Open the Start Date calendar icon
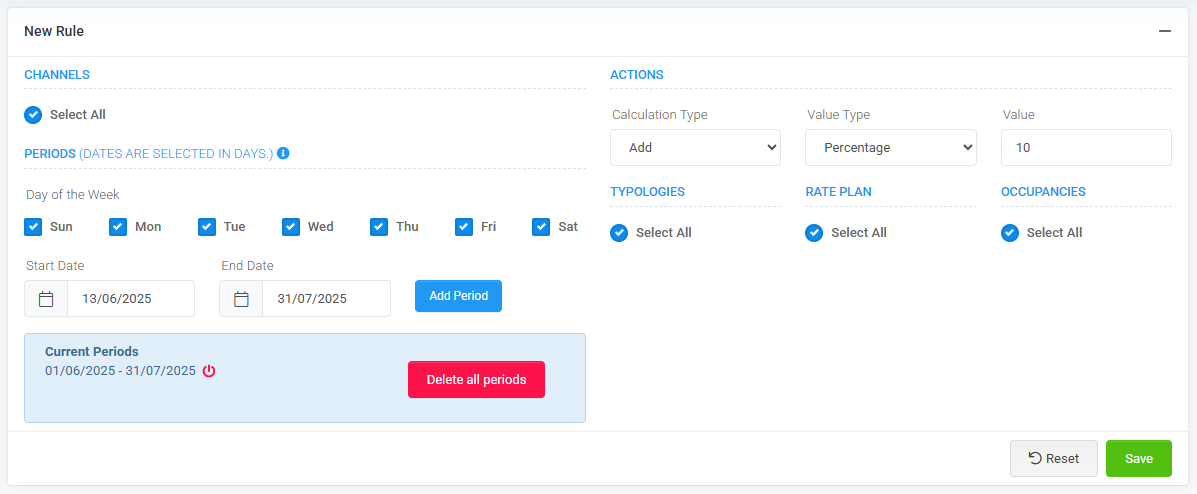 pyautogui.click(x=46, y=299)
